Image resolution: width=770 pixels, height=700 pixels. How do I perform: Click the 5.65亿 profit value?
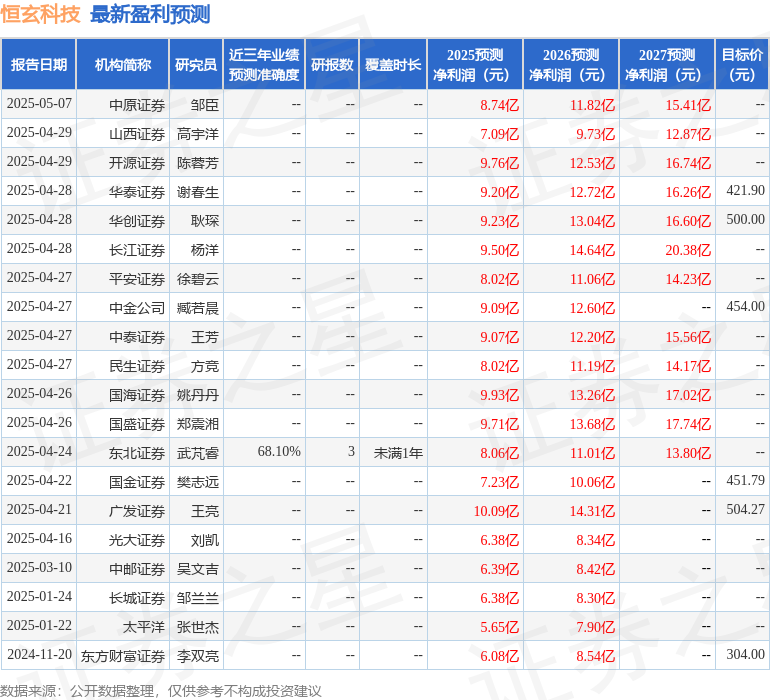[499, 627]
